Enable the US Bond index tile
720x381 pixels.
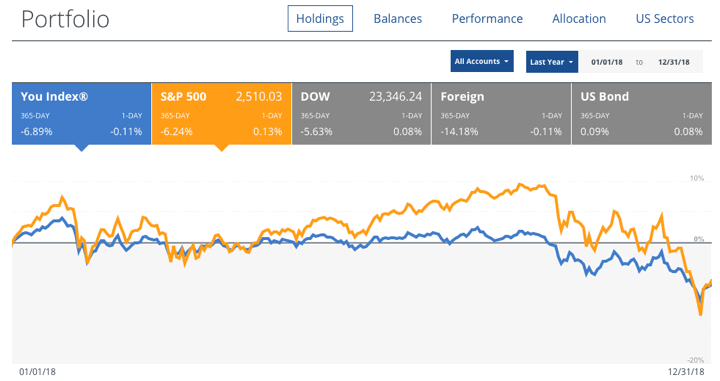click(641, 114)
